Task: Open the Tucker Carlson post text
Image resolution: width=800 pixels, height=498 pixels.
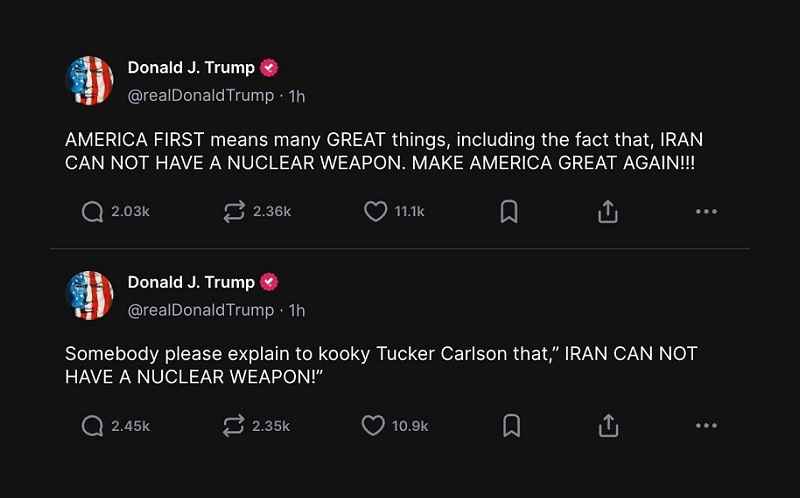Action: (x=381, y=365)
